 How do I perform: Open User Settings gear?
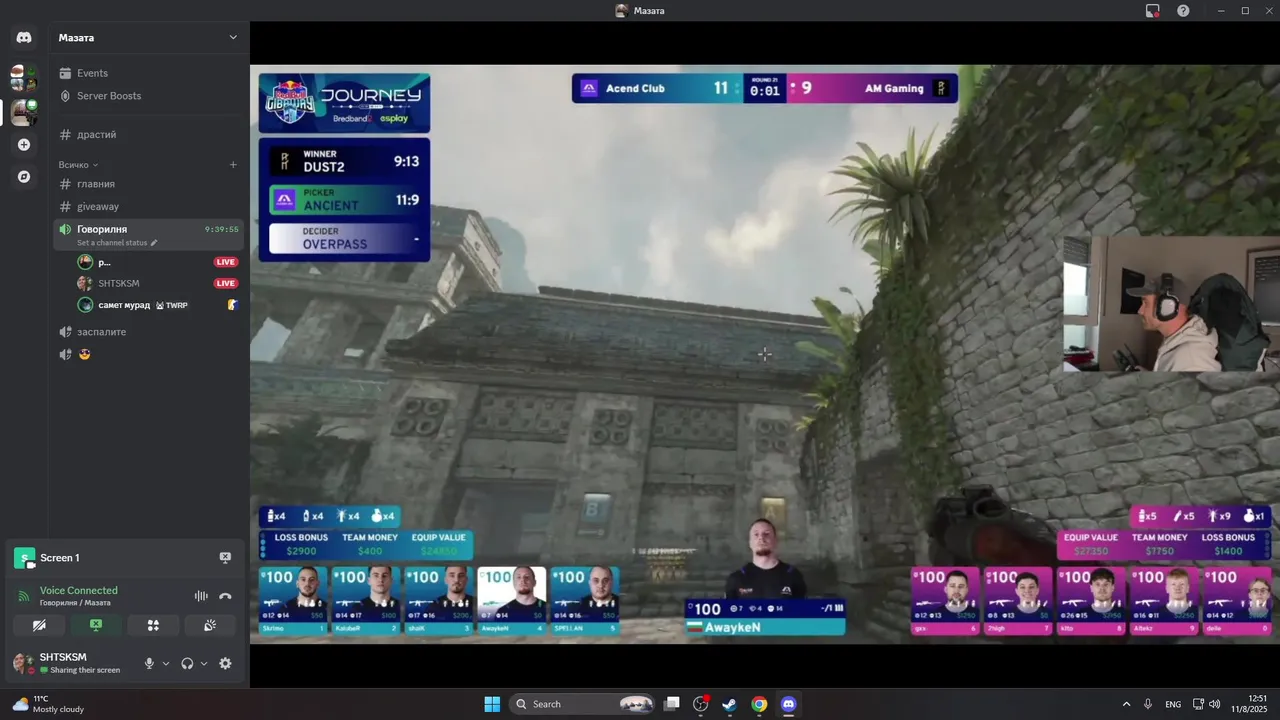point(225,663)
